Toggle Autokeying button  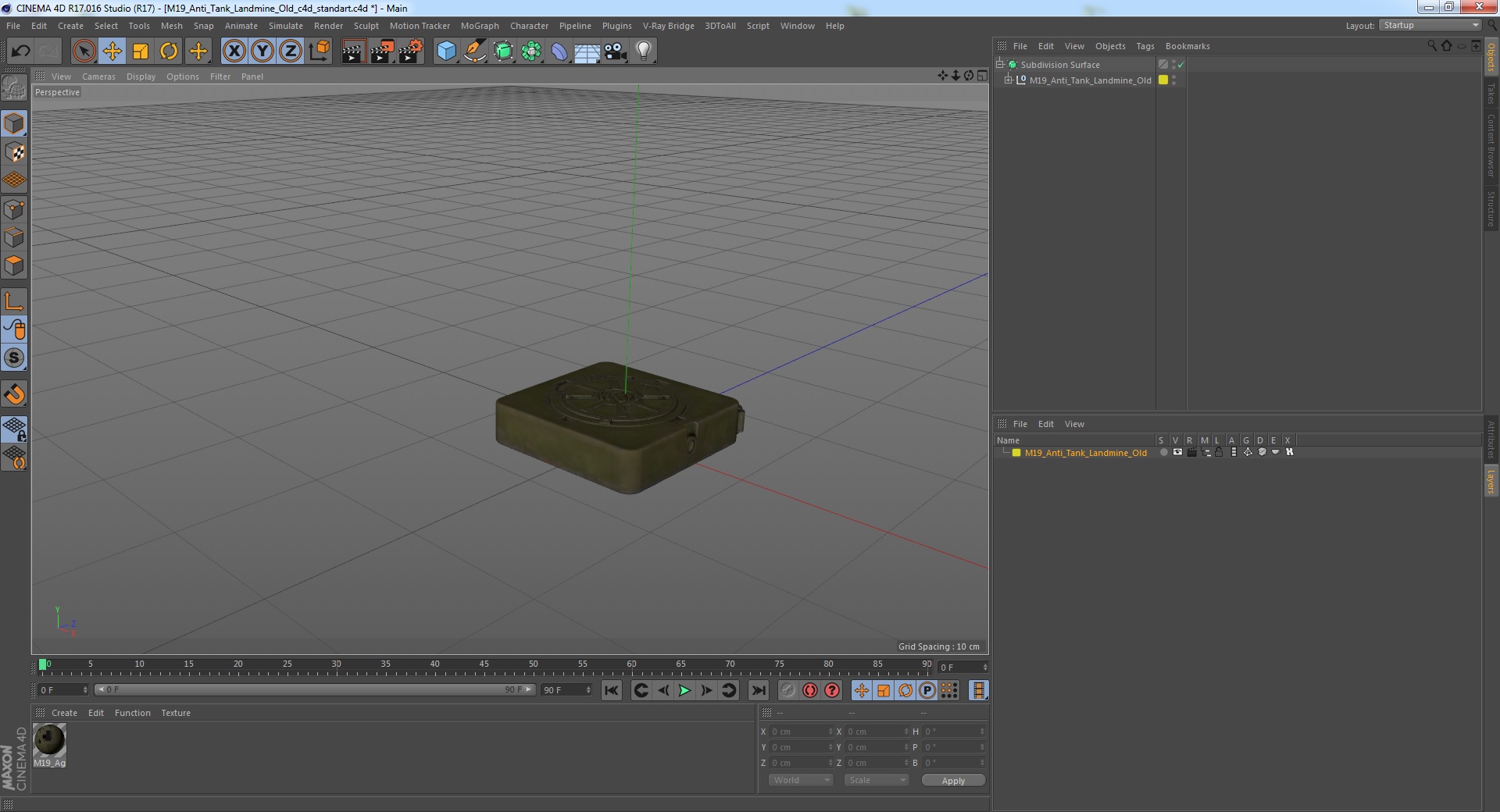(x=809, y=690)
